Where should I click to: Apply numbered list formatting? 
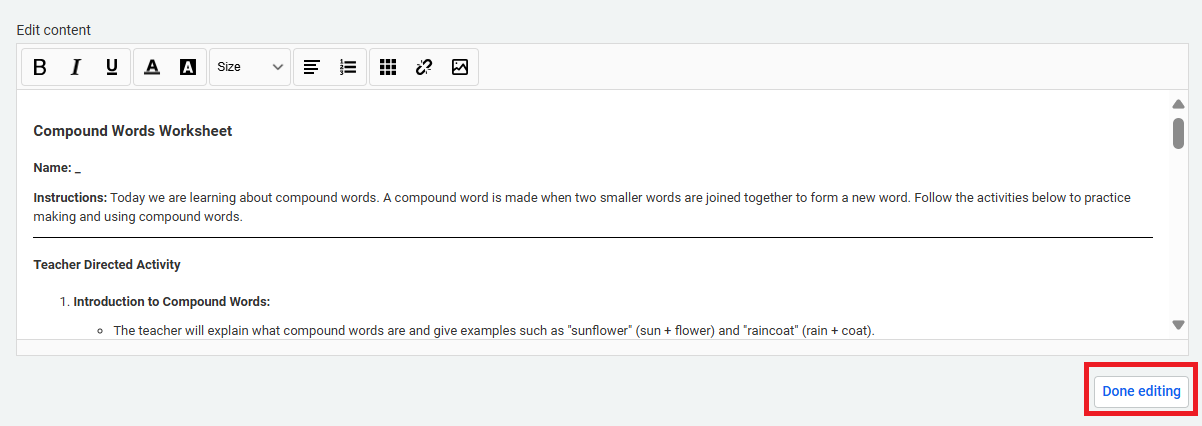[348, 67]
